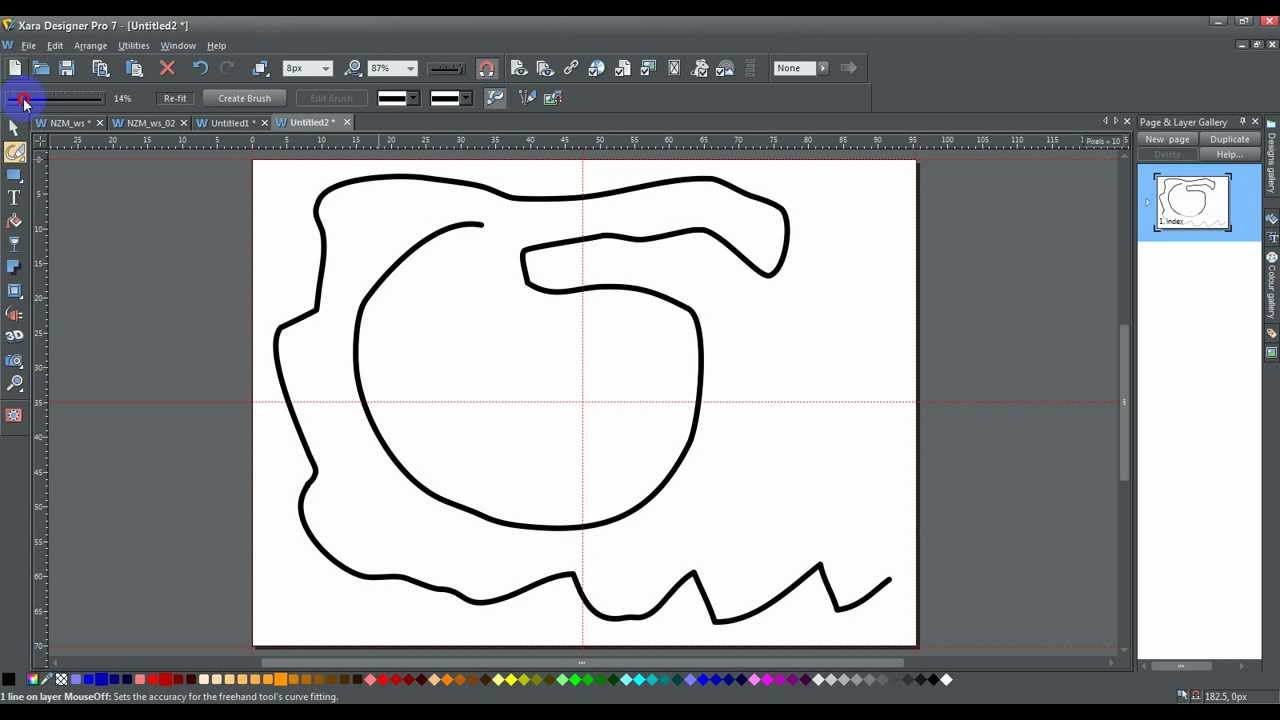
Task: Select the Transparency wine-glass tool
Action: click(x=14, y=244)
